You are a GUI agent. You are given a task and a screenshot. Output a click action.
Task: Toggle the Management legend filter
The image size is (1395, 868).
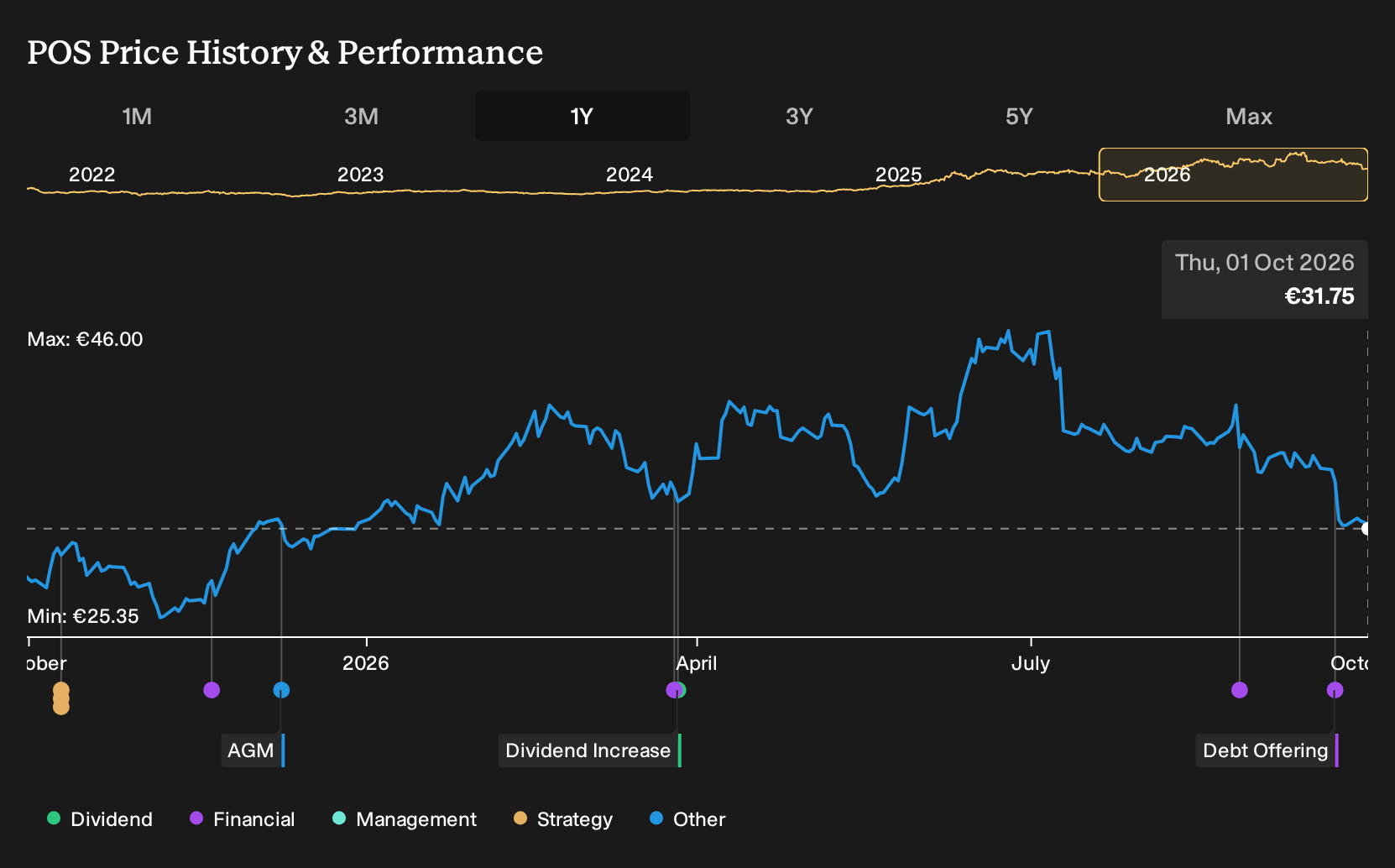(405, 819)
